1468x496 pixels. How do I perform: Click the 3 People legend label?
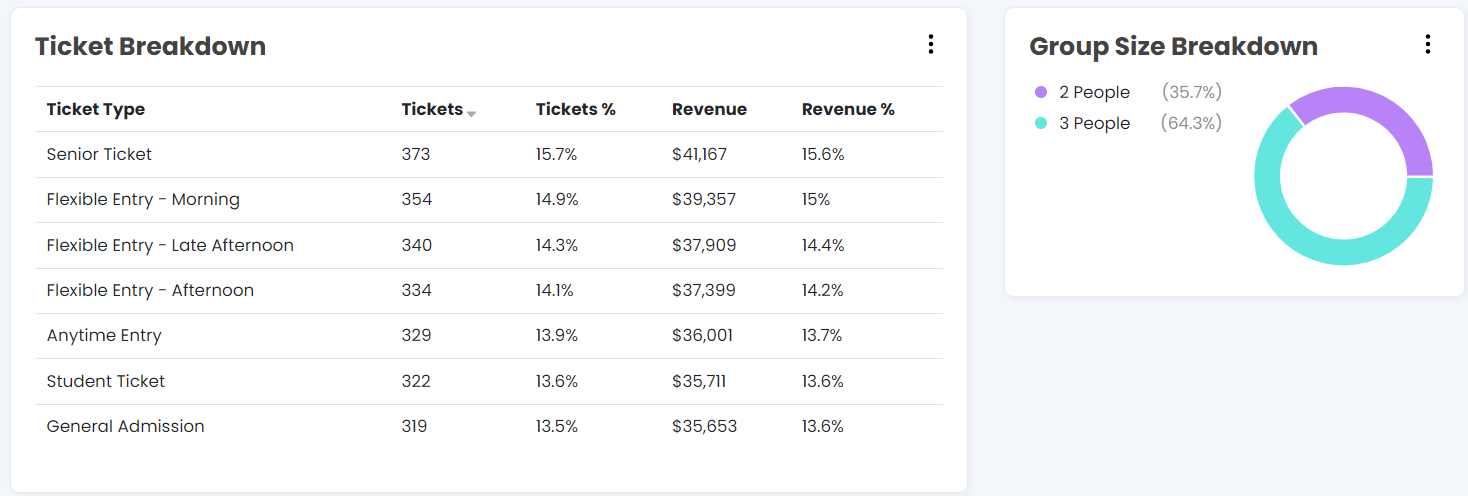pyautogui.click(x=1094, y=124)
